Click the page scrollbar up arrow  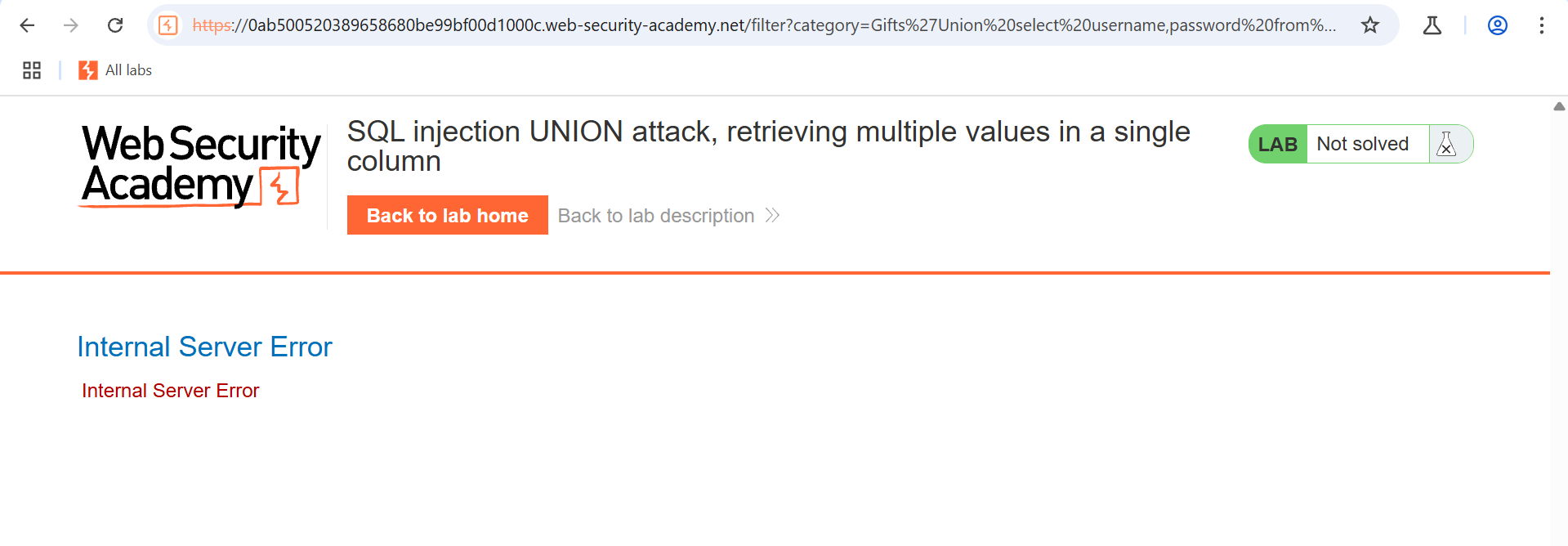pos(1559,106)
